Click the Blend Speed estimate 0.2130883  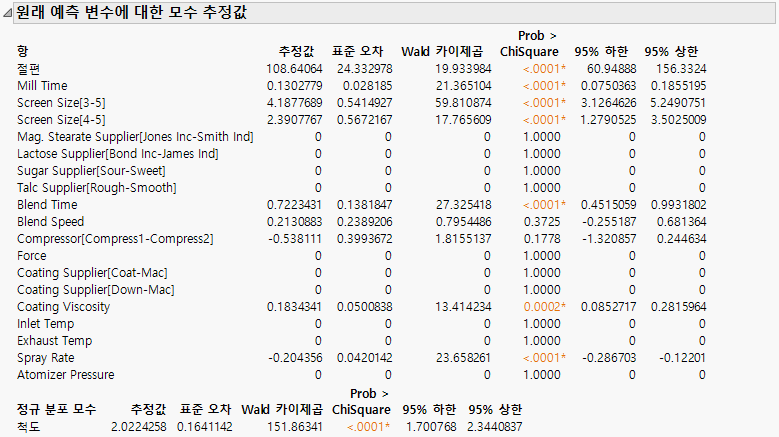(x=295, y=221)
